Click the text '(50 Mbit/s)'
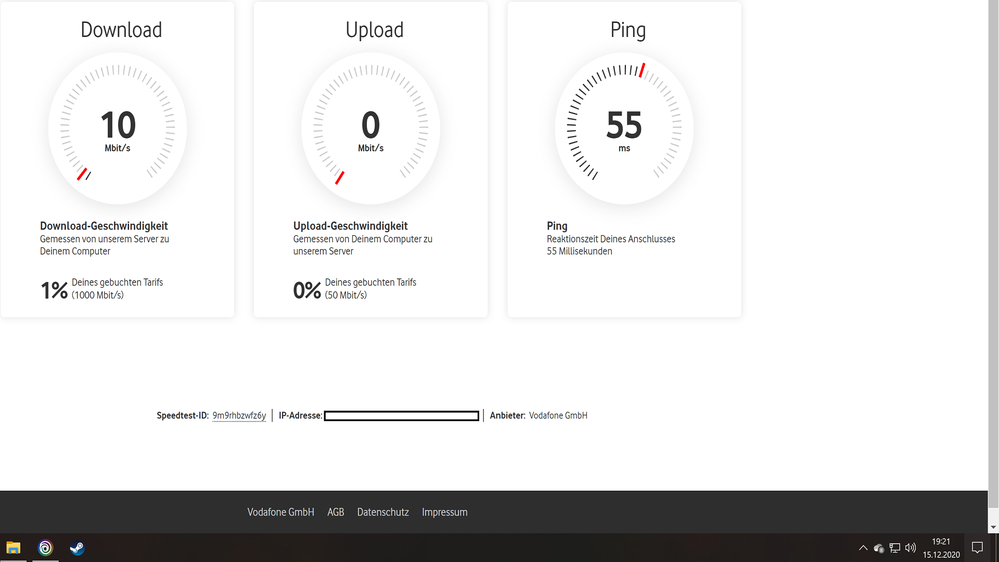 (x=346, y=295)
